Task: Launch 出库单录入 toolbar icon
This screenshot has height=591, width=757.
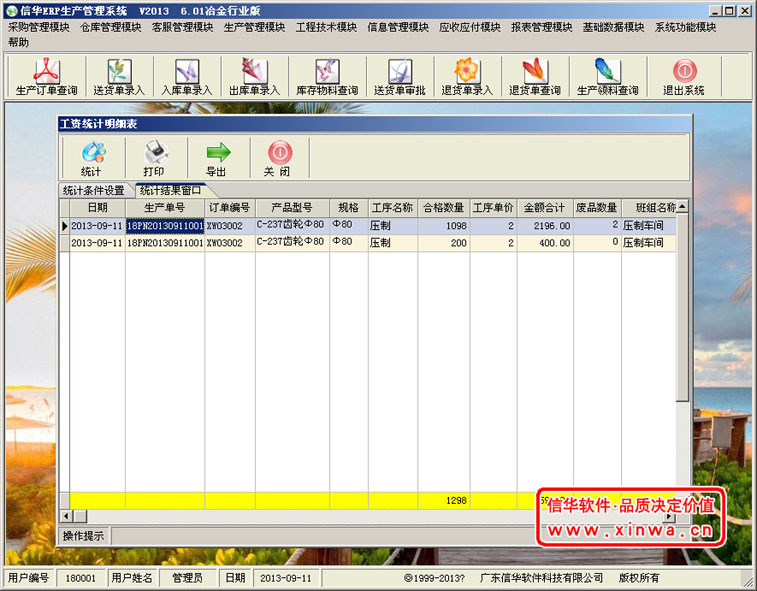Action: click(253, 76)
